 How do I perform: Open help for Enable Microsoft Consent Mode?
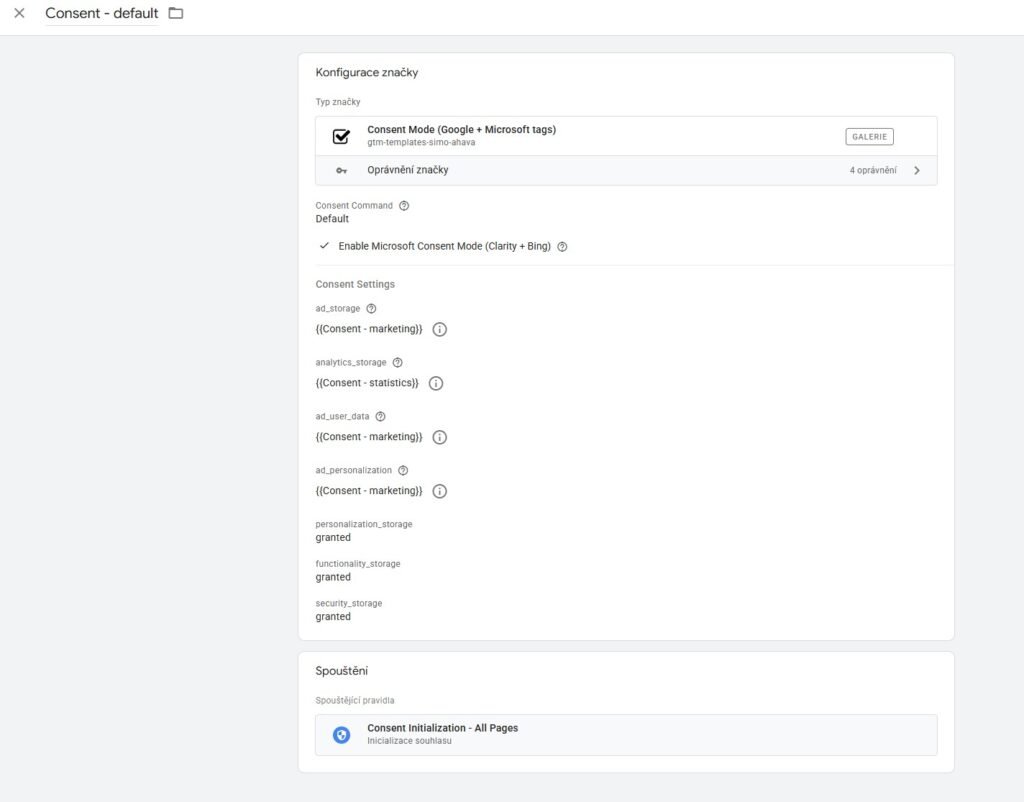click(x=562, y=247)
